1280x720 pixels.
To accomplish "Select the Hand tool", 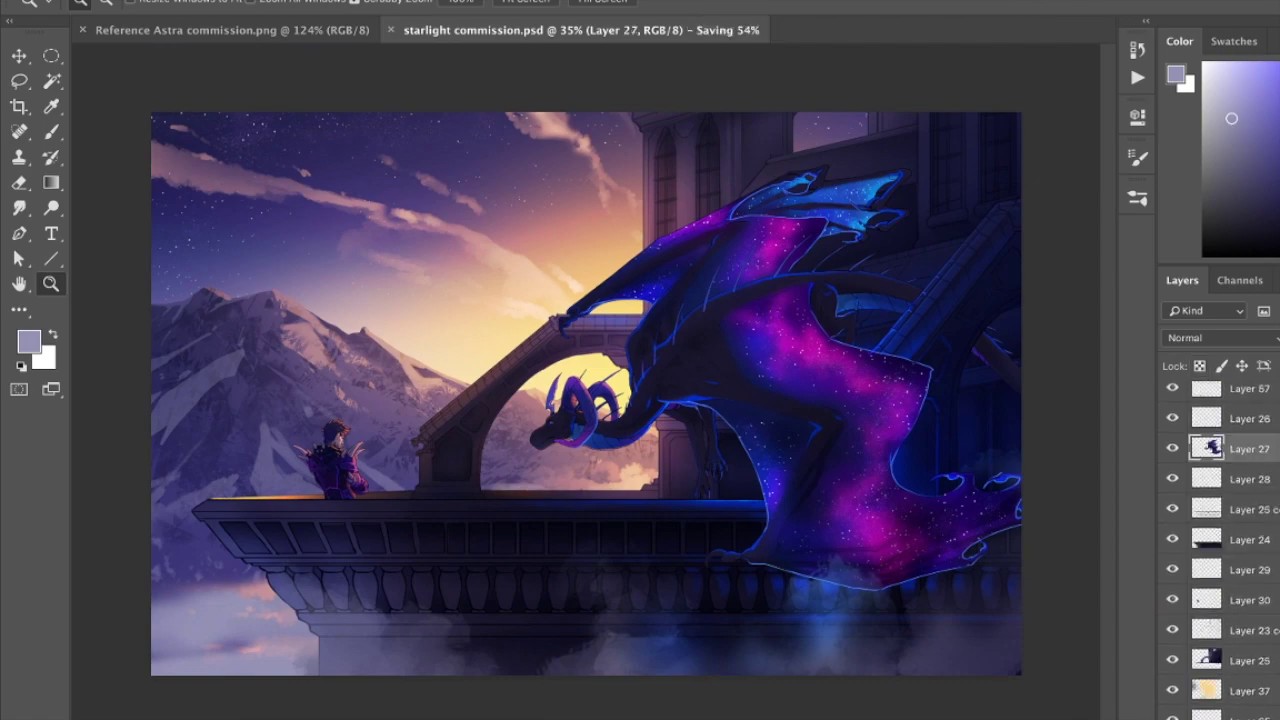I will click(x=19, y=284).
